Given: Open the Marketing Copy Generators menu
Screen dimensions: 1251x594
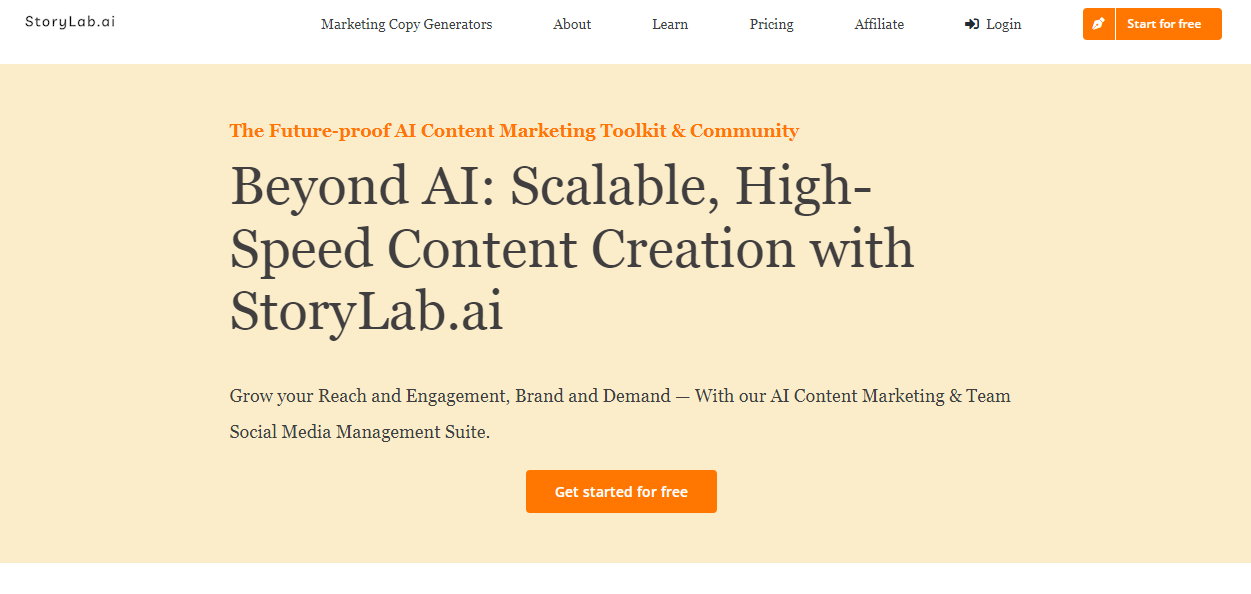Looking at the screenshot, I should click(x=406, y=24).
